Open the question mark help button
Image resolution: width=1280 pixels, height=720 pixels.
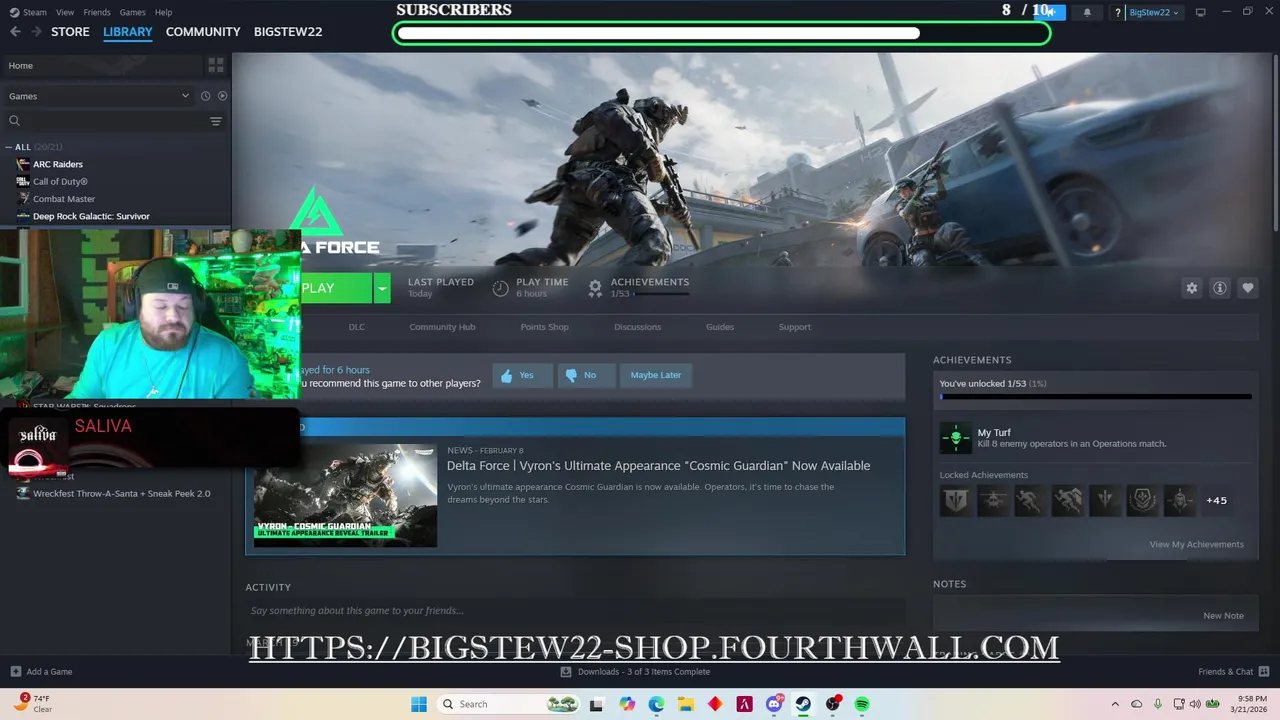(x=1117, y=12)
